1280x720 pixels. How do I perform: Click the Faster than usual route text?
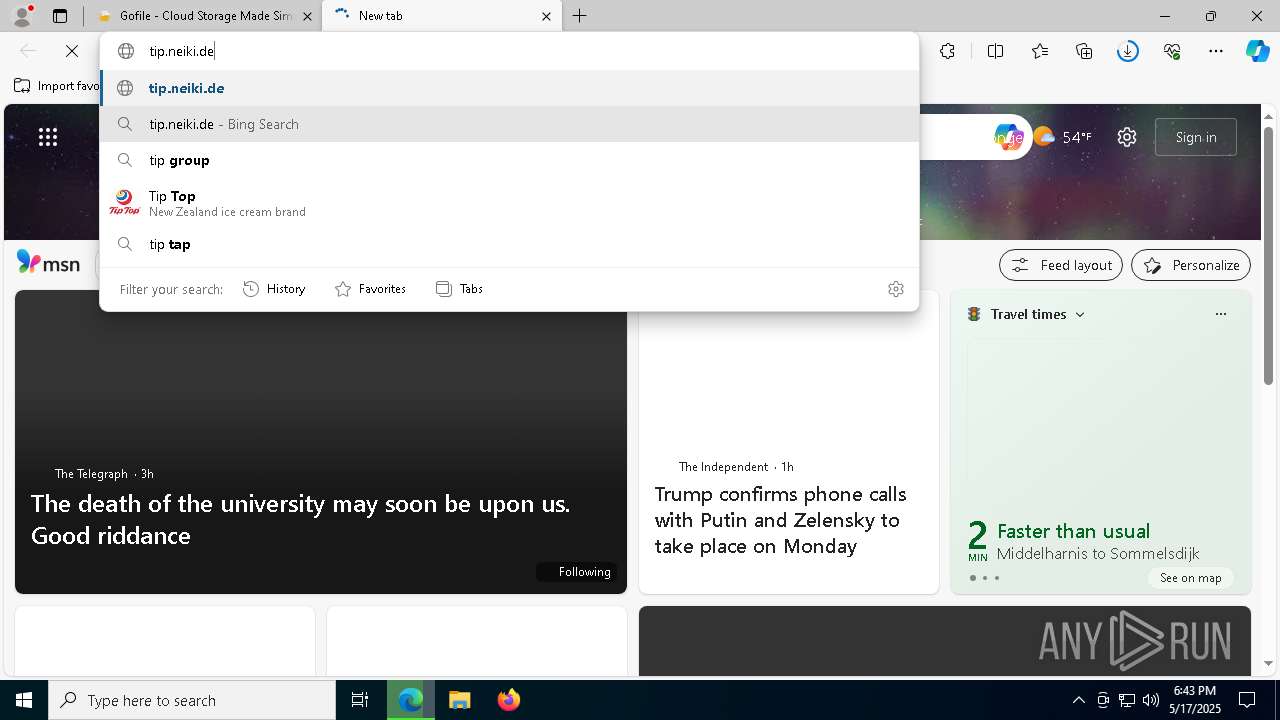[x=1073, y=531]
